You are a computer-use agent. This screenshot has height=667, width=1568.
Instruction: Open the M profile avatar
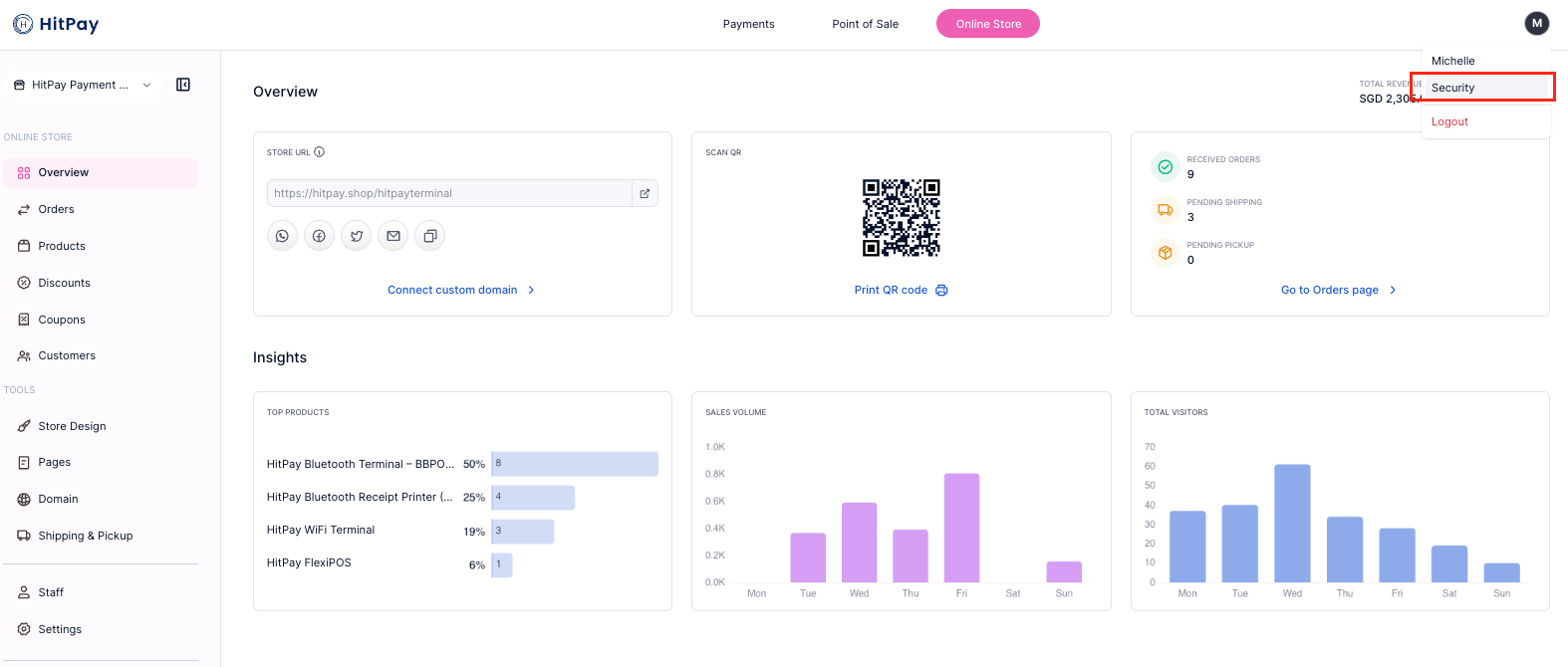1537,23
